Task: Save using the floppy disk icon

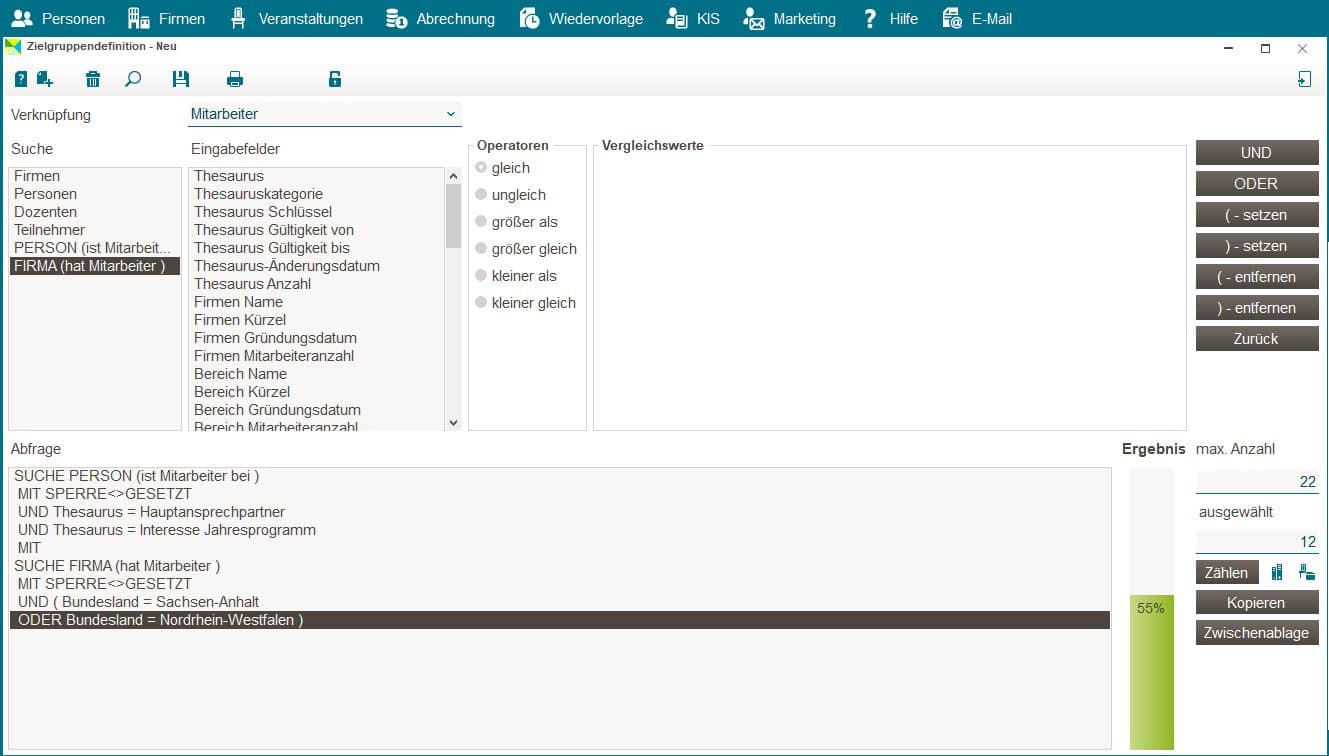Action: (181, 79)
